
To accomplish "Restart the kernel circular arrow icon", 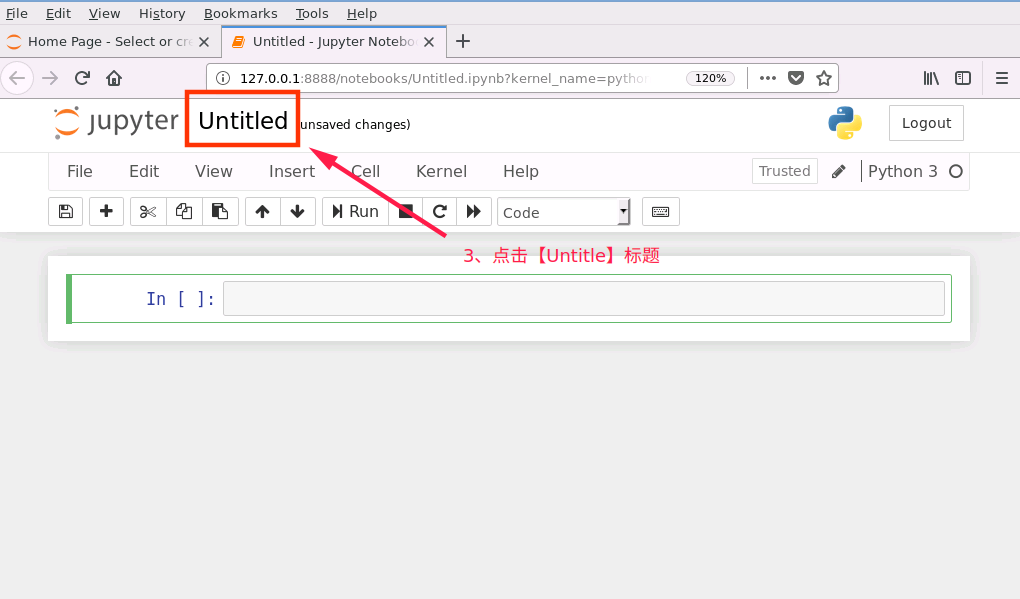I will (x=440, y=211).
